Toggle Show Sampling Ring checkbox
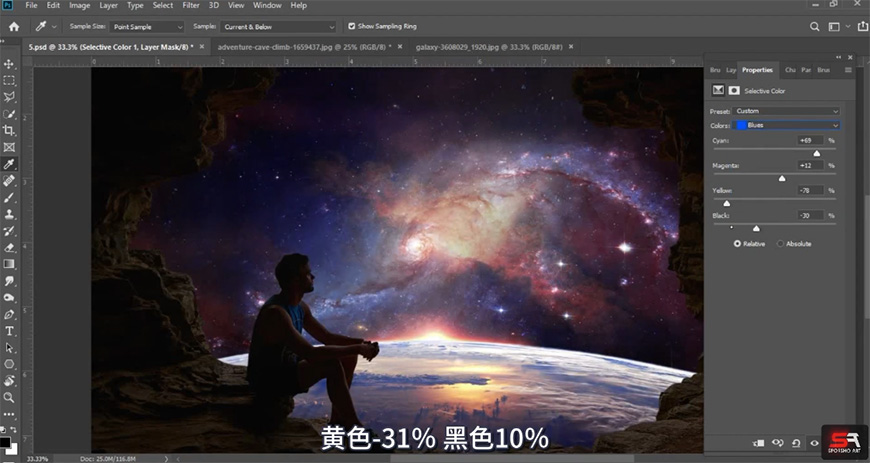The height and width of the screenshot is (463, 870). tap(351, 26)
